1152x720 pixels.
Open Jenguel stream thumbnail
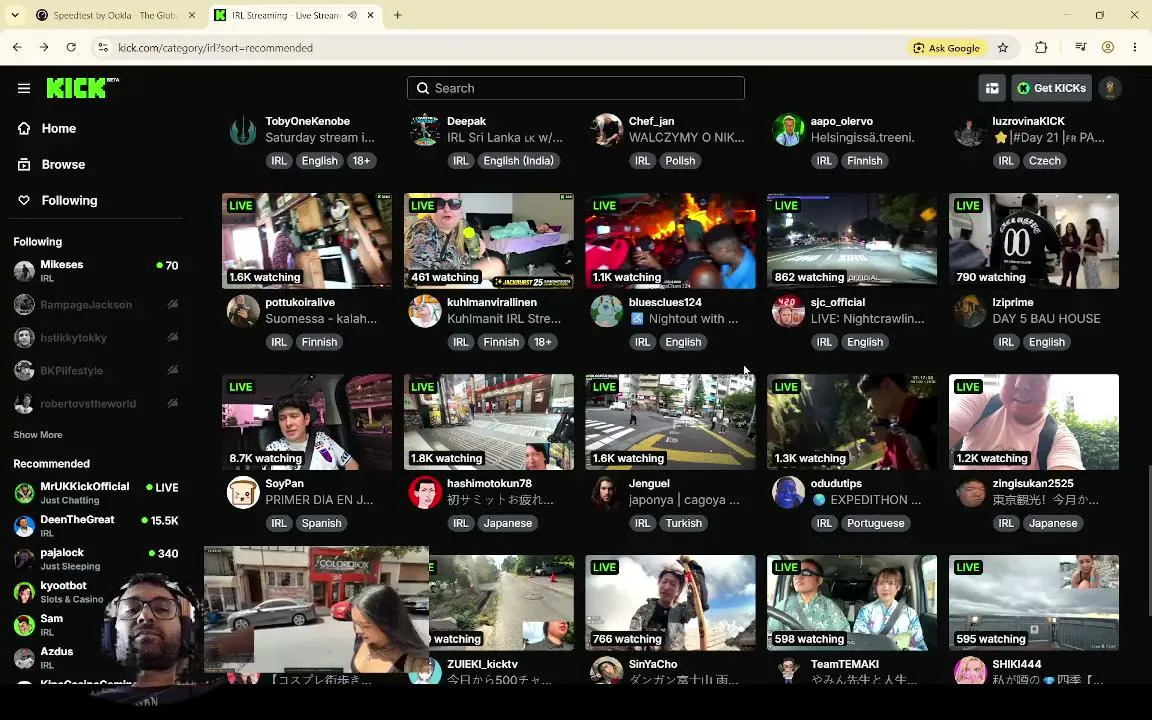[x=670, y=422]
